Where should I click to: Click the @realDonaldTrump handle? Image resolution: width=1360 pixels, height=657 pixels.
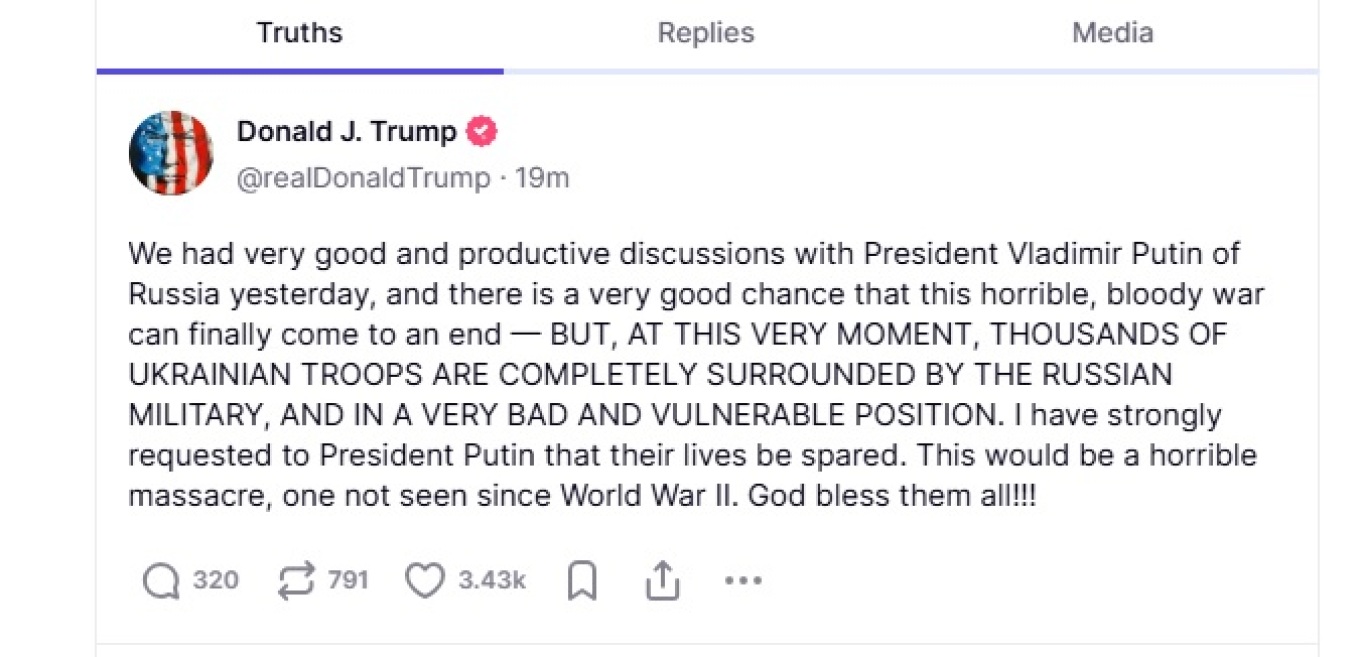tap(364, 179)
